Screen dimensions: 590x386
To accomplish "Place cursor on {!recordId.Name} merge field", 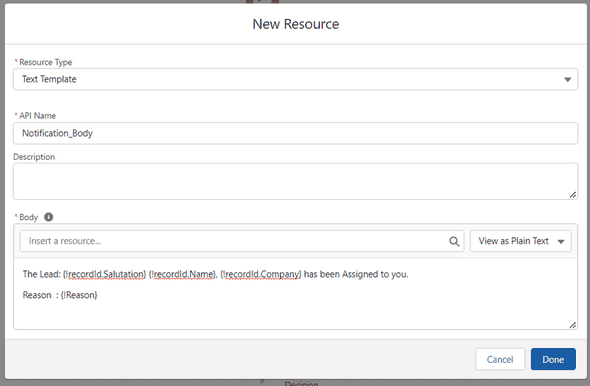I will click(182, 274).
